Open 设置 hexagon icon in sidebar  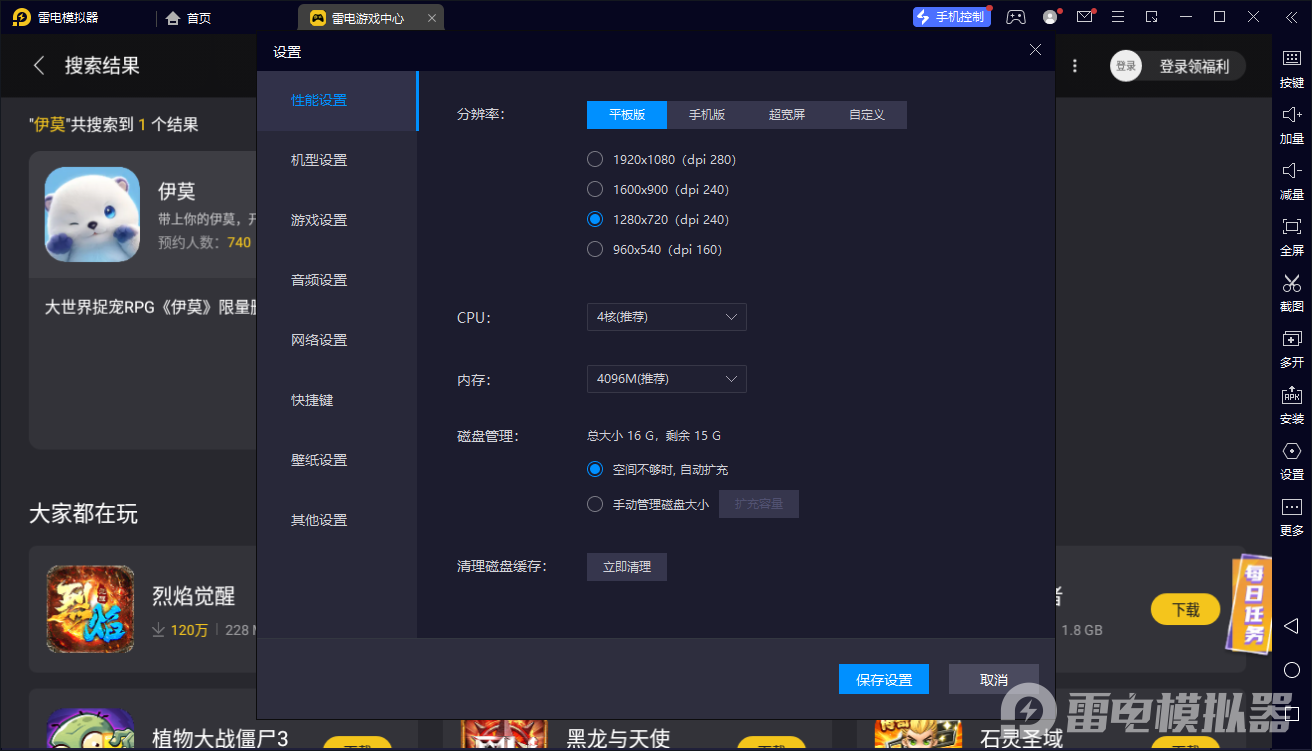tap(1292, 461)
